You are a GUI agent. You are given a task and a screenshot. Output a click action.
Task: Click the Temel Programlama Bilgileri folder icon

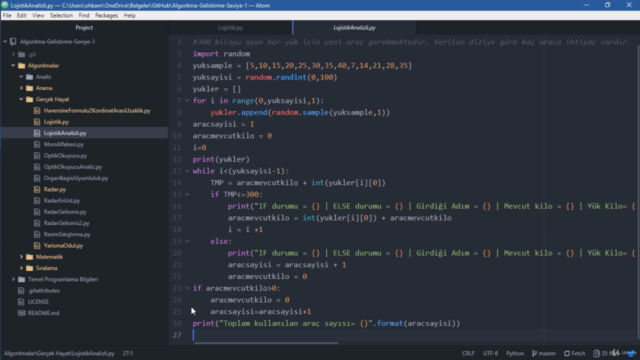click(x=22, y=279)
